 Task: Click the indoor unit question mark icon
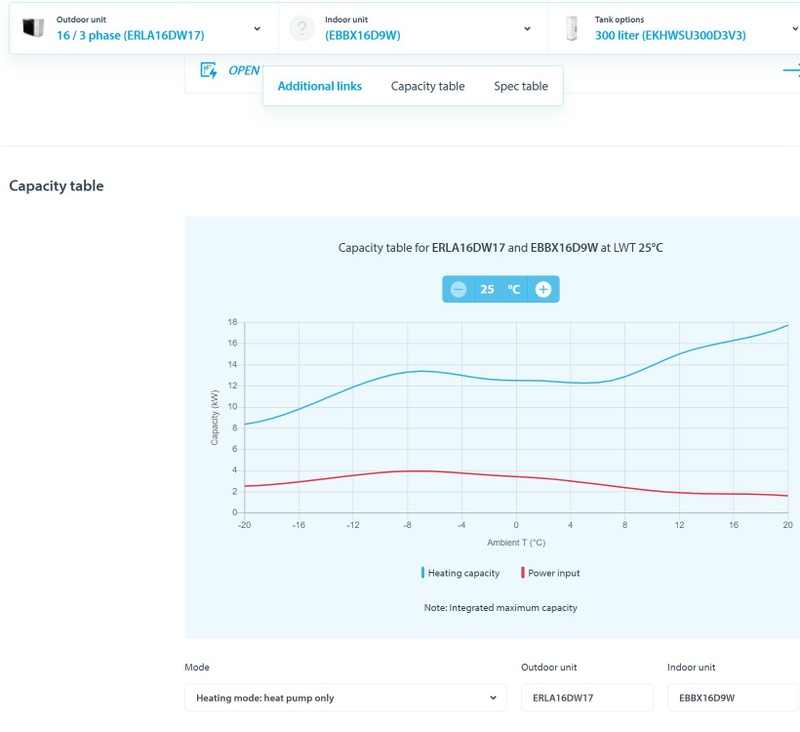(302, 28)
